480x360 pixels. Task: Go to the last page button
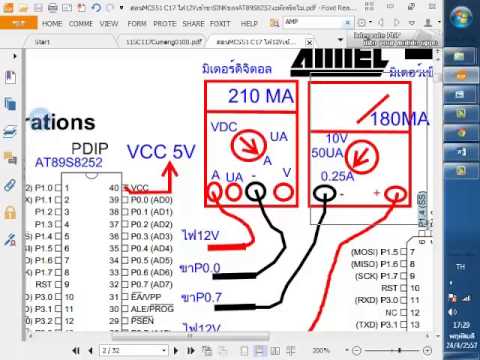[191, 351]
